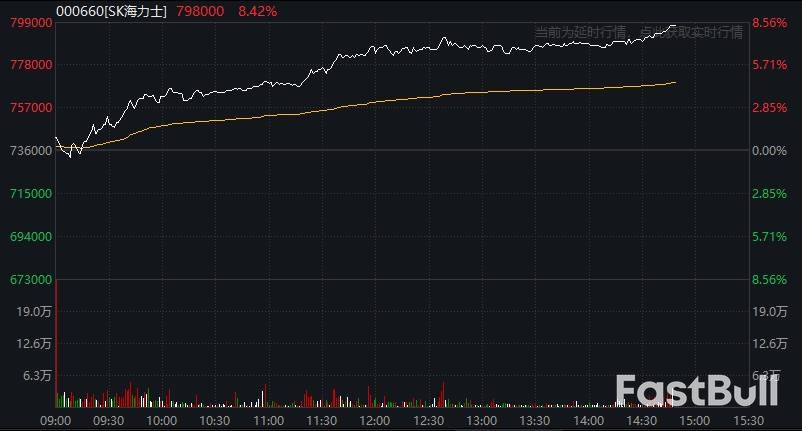Click the 0.00% label on right axis
The width and height of the screenshot is (802, 431).
(x=772, y=150)
